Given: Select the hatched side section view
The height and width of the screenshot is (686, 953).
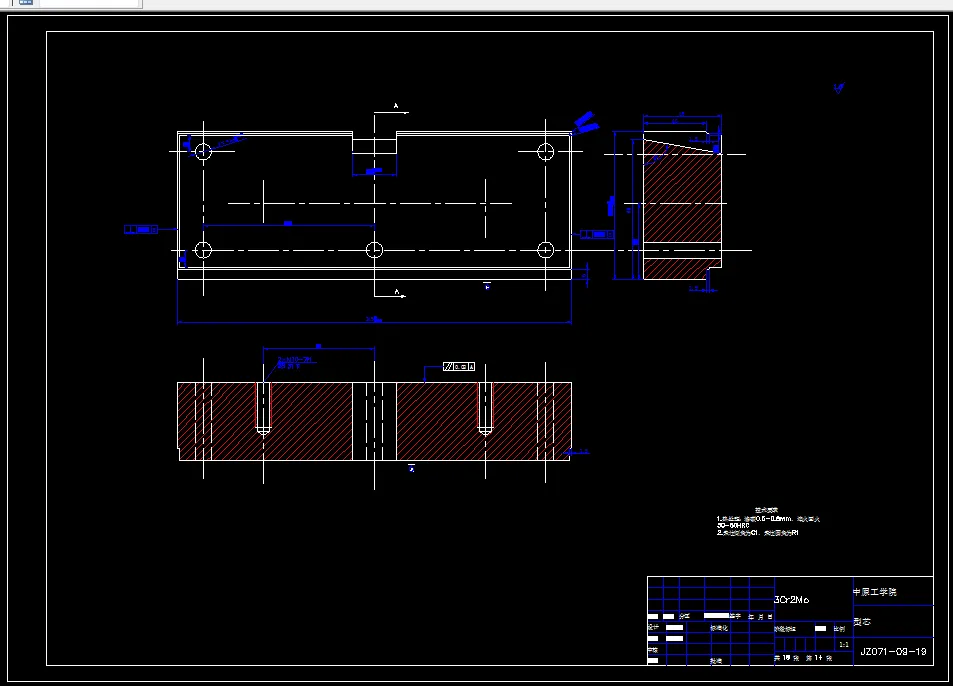Looking at the screenshot, I should click(682, 205).
